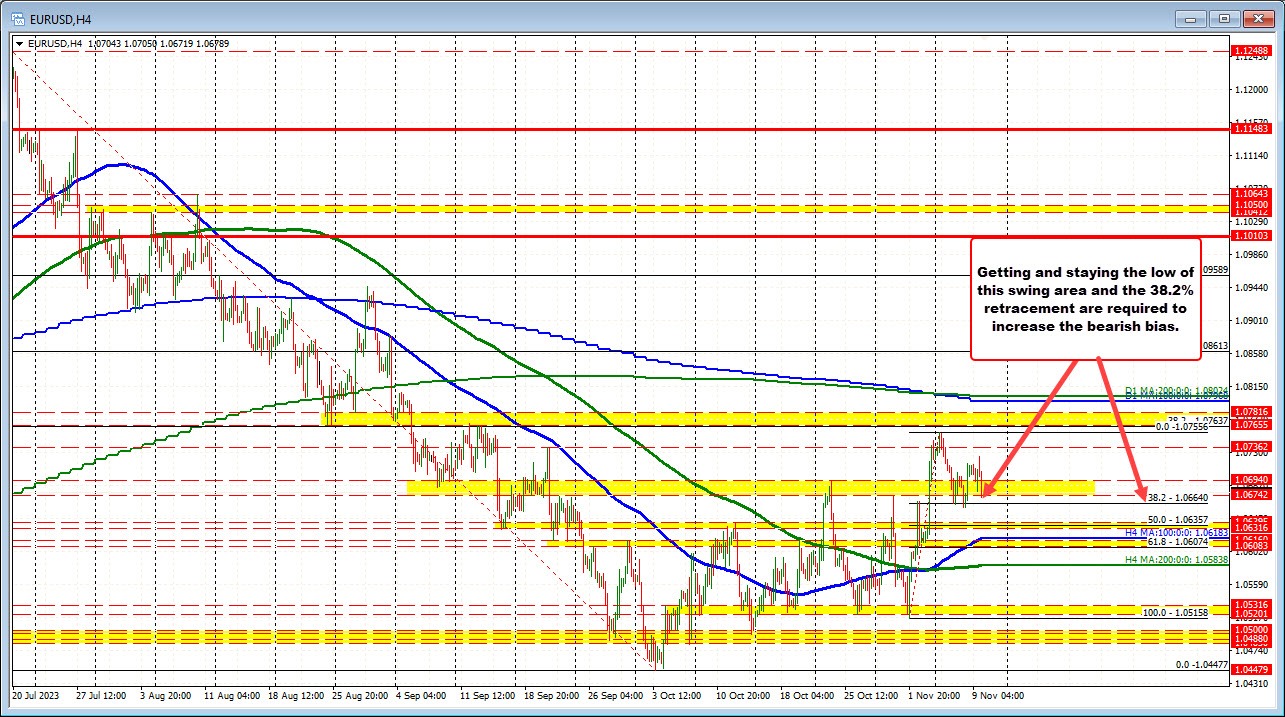Click the '50.0 - 1.06357' Fibonacci label
The width and height of the screenshot is (1285, 717).
tap(1178, 518)
